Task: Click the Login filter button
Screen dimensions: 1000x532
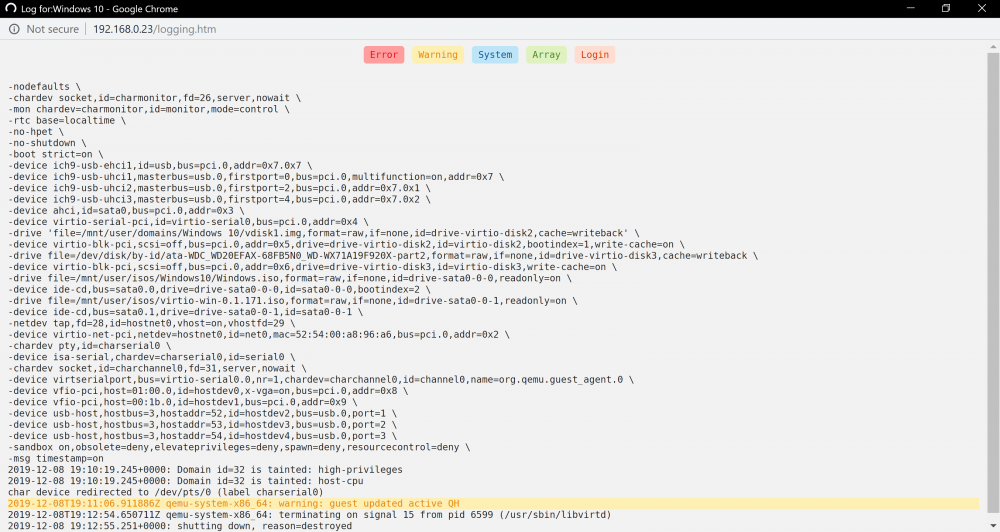Action: 594,55
